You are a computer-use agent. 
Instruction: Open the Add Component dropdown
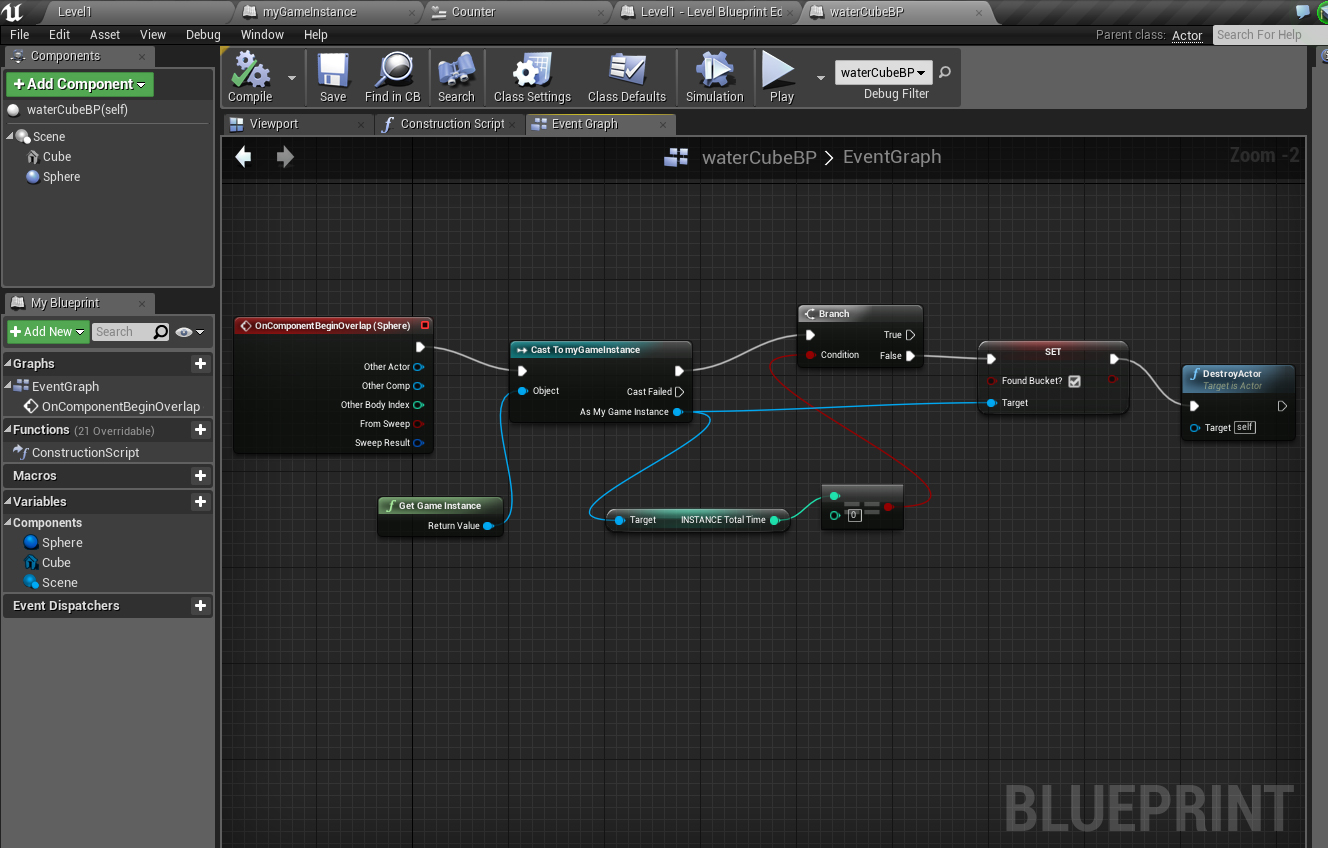pyautogui.click(x=80, y=85)
